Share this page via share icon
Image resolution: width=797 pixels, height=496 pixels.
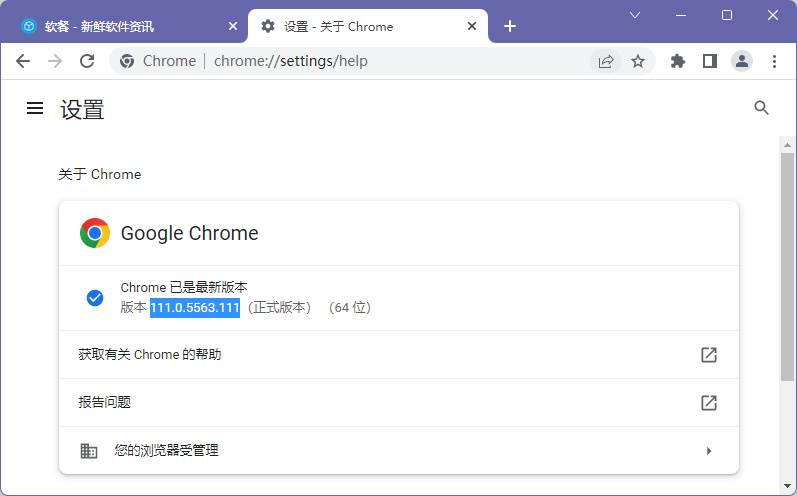[606, 61]
